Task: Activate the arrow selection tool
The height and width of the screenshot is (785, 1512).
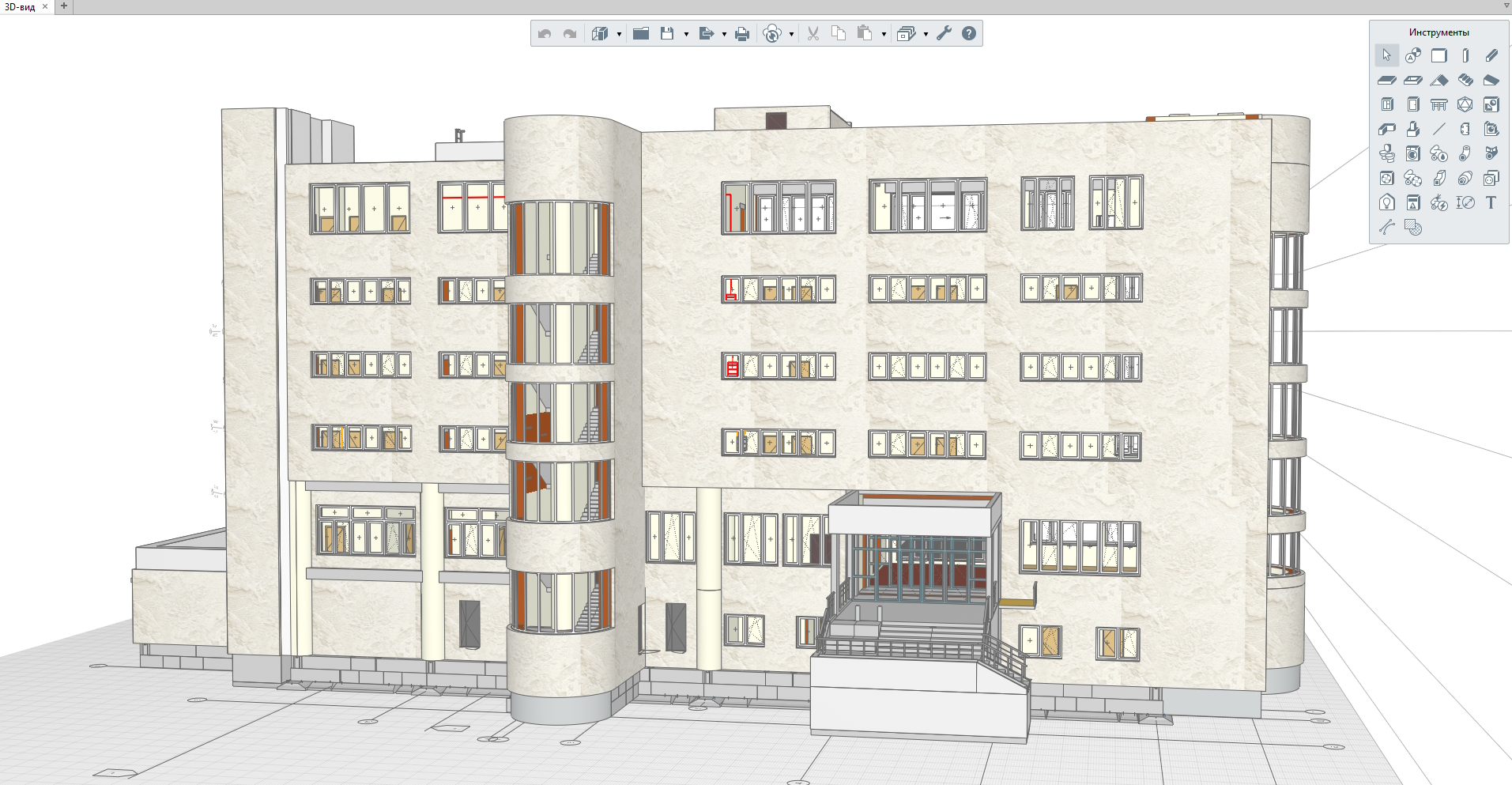Action: (x=1387, y=55)
